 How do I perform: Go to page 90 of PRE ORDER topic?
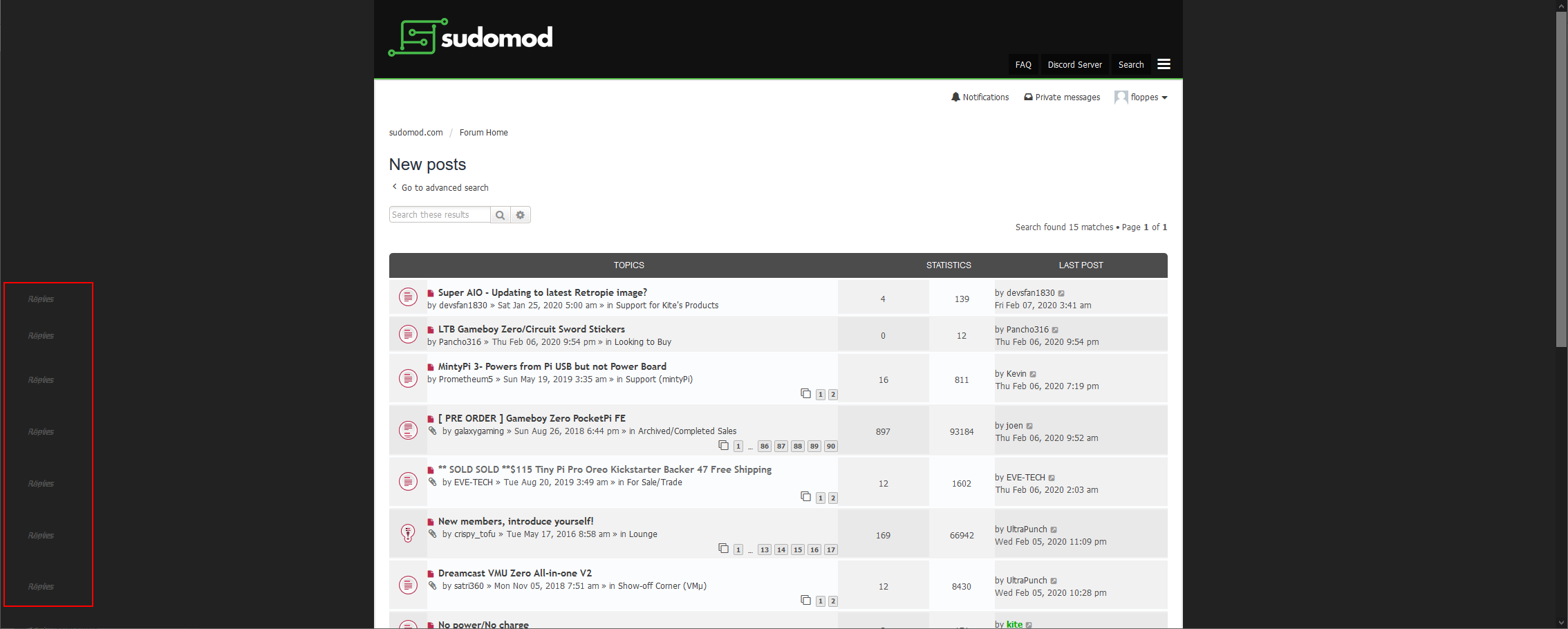[831, 447]
